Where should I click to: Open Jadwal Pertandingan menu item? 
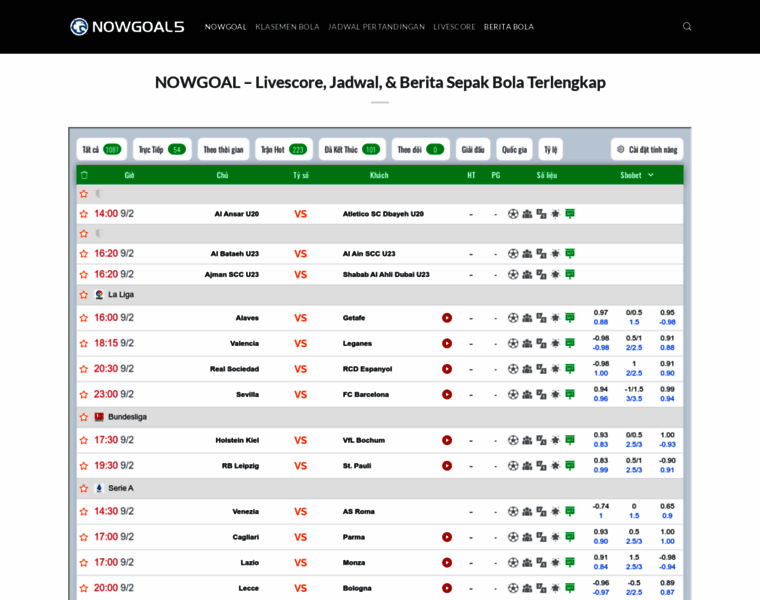376,27
